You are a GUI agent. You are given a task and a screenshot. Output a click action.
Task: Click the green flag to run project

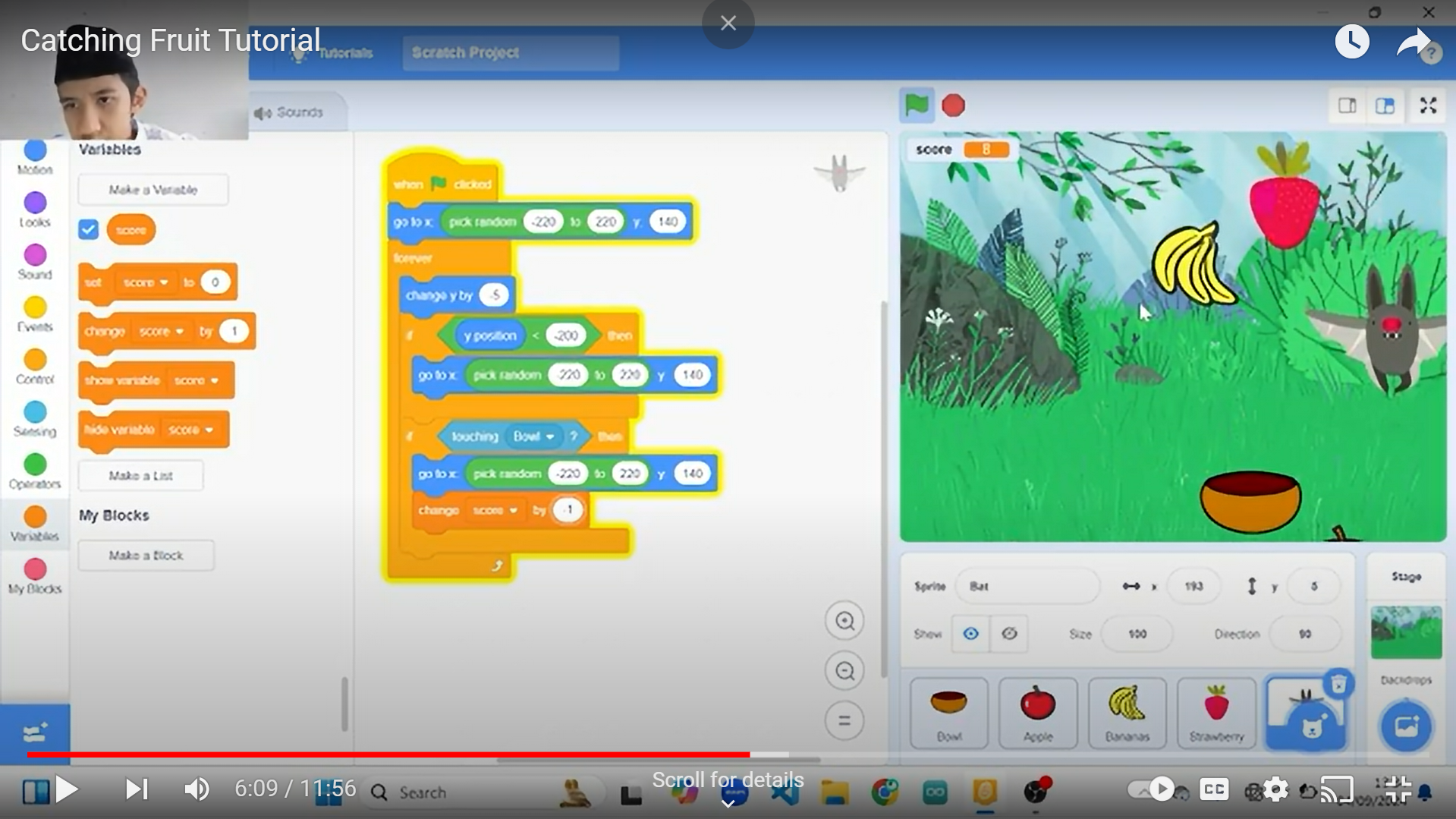[916, 105]
